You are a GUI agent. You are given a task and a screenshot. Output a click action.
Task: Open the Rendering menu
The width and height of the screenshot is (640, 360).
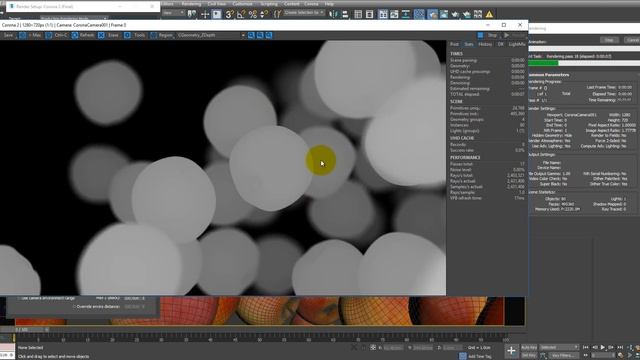(x=191, y=4)
